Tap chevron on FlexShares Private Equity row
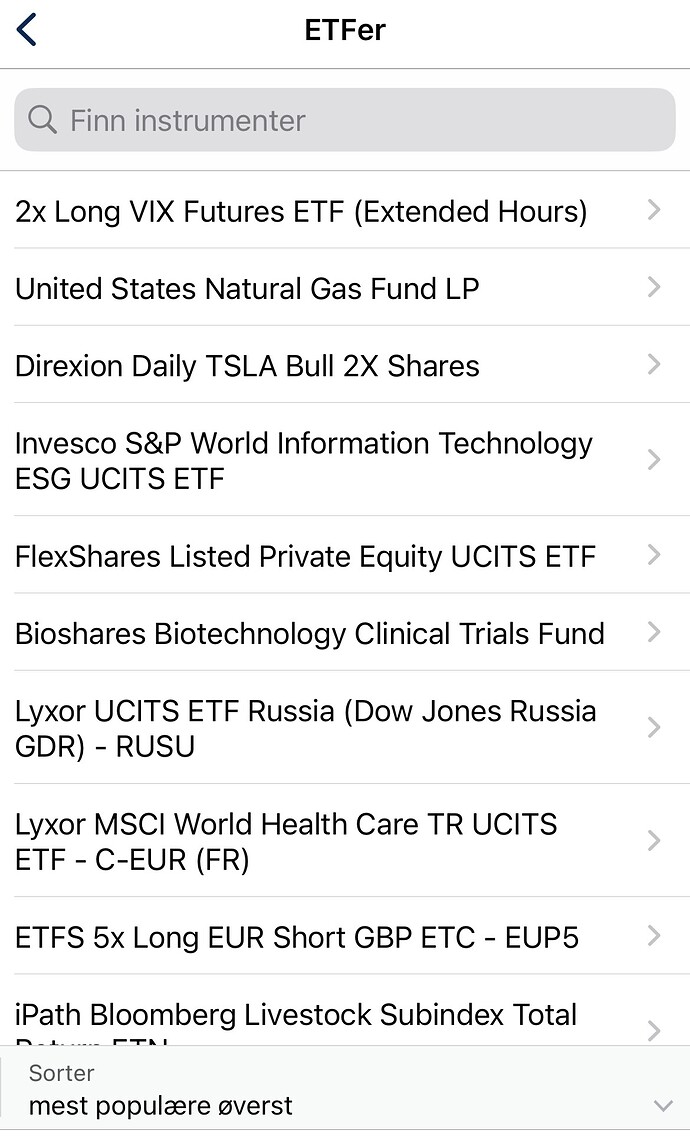690x1137 pixels. 654,554
